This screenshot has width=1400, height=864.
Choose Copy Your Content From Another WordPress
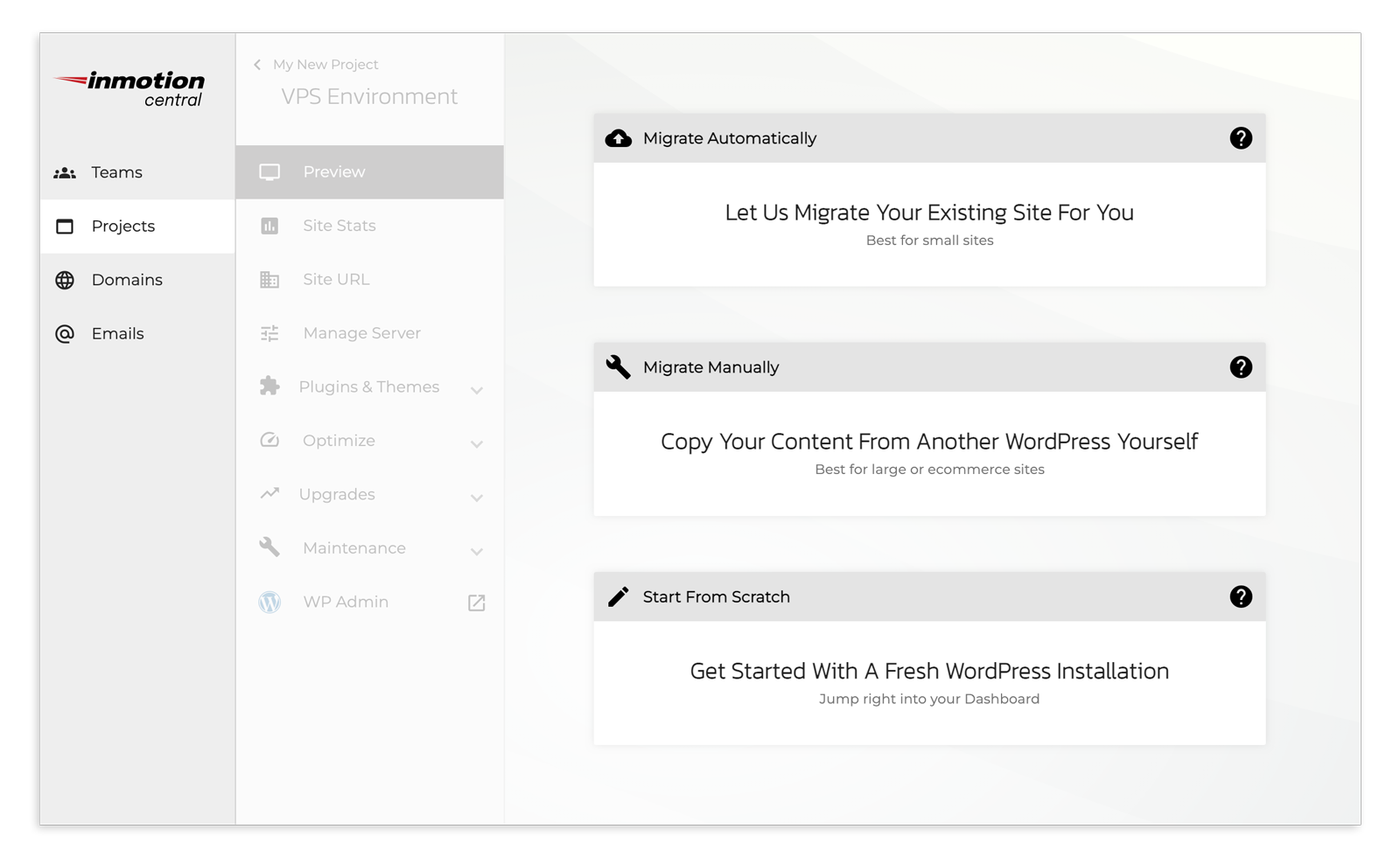click(x=929, y=453)
